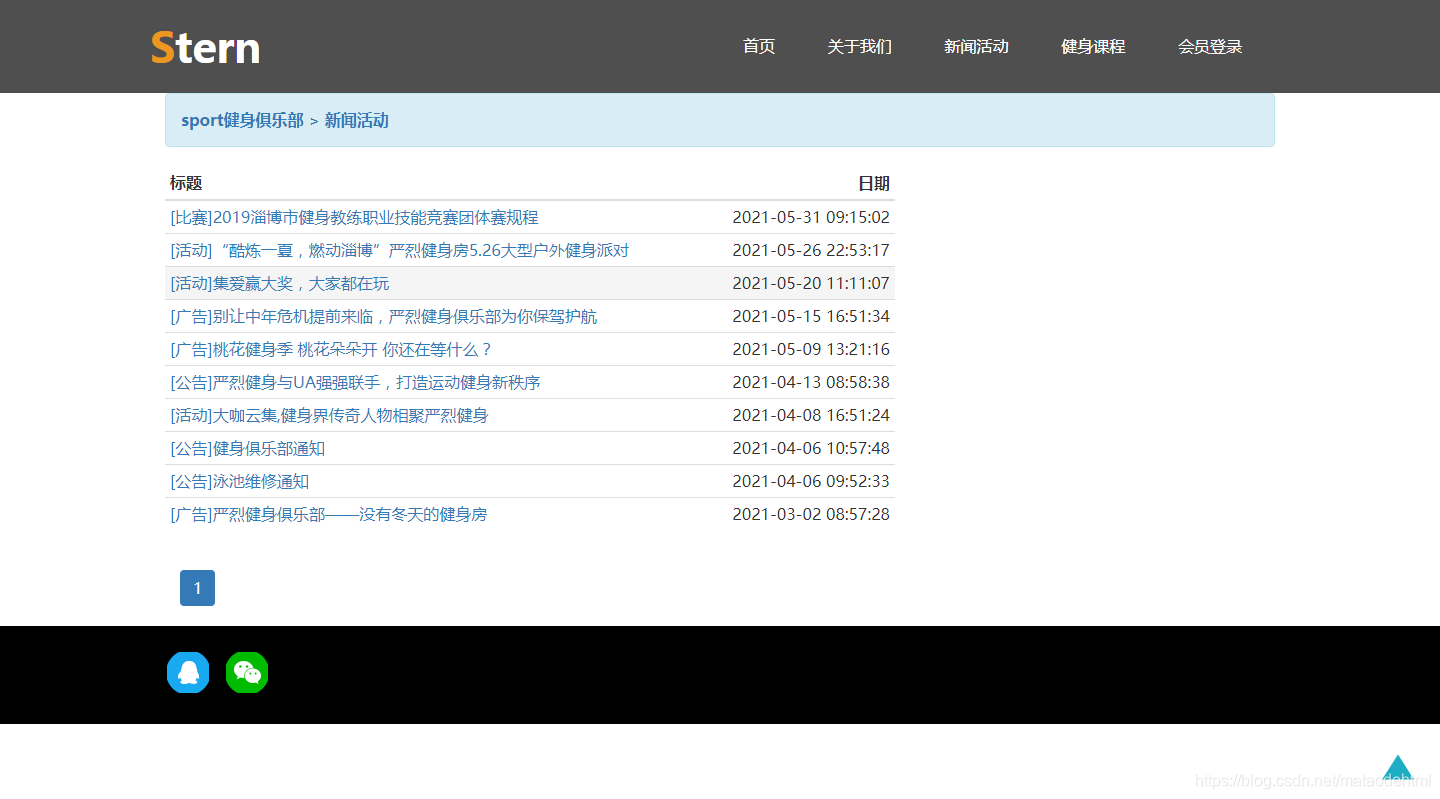Viewport: 1440px width, 799px height.
Task: Click sport健身俱乐部 breadcrumb link
Action: (x=242, y=120)
